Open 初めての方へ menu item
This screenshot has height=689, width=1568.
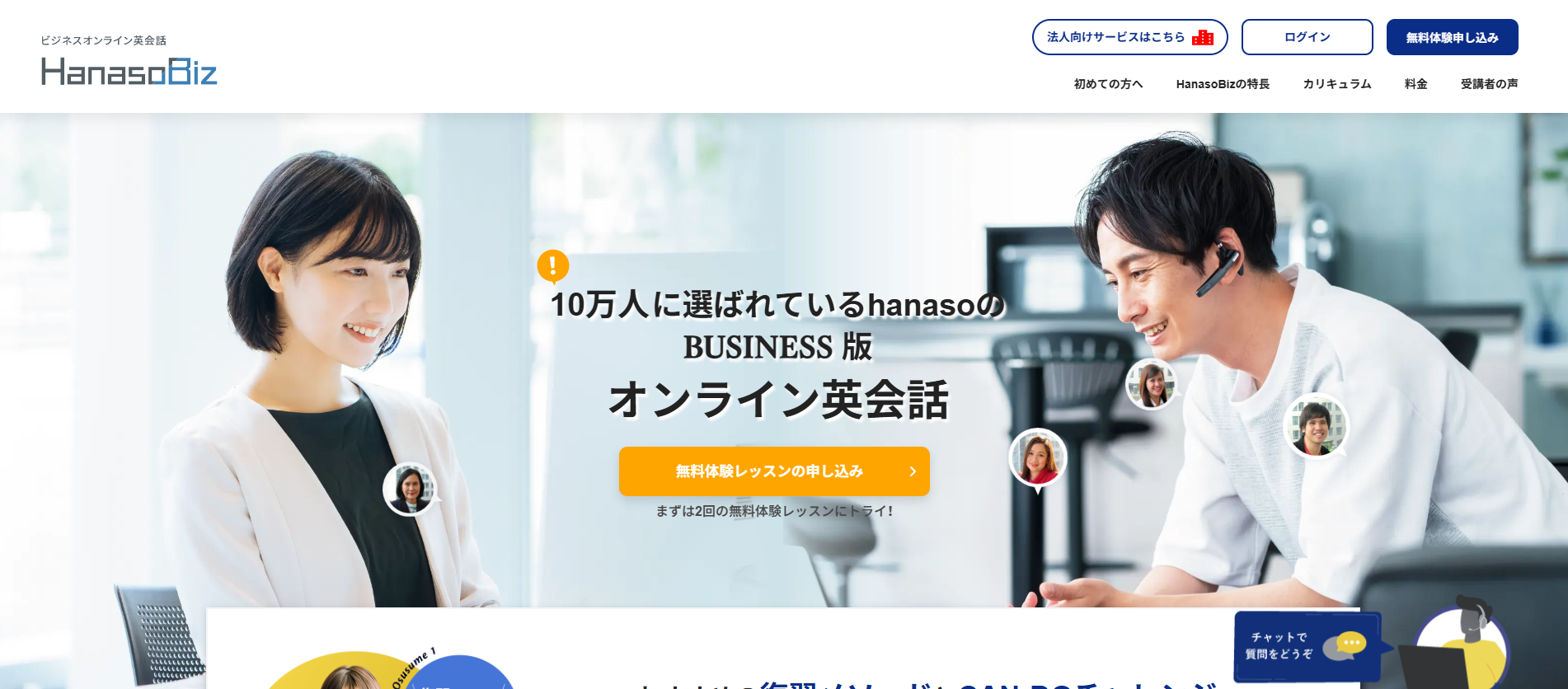coord(1108,84)
